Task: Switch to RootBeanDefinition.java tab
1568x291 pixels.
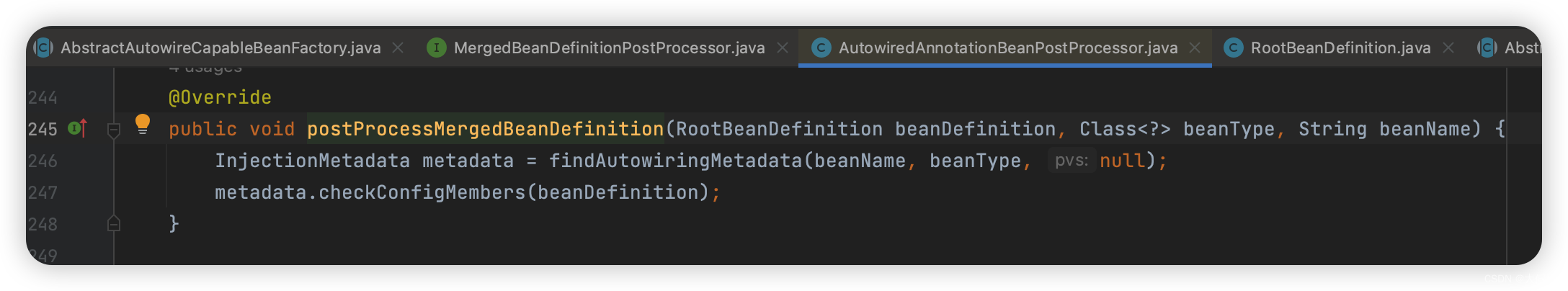Action: pos(1340,48)
